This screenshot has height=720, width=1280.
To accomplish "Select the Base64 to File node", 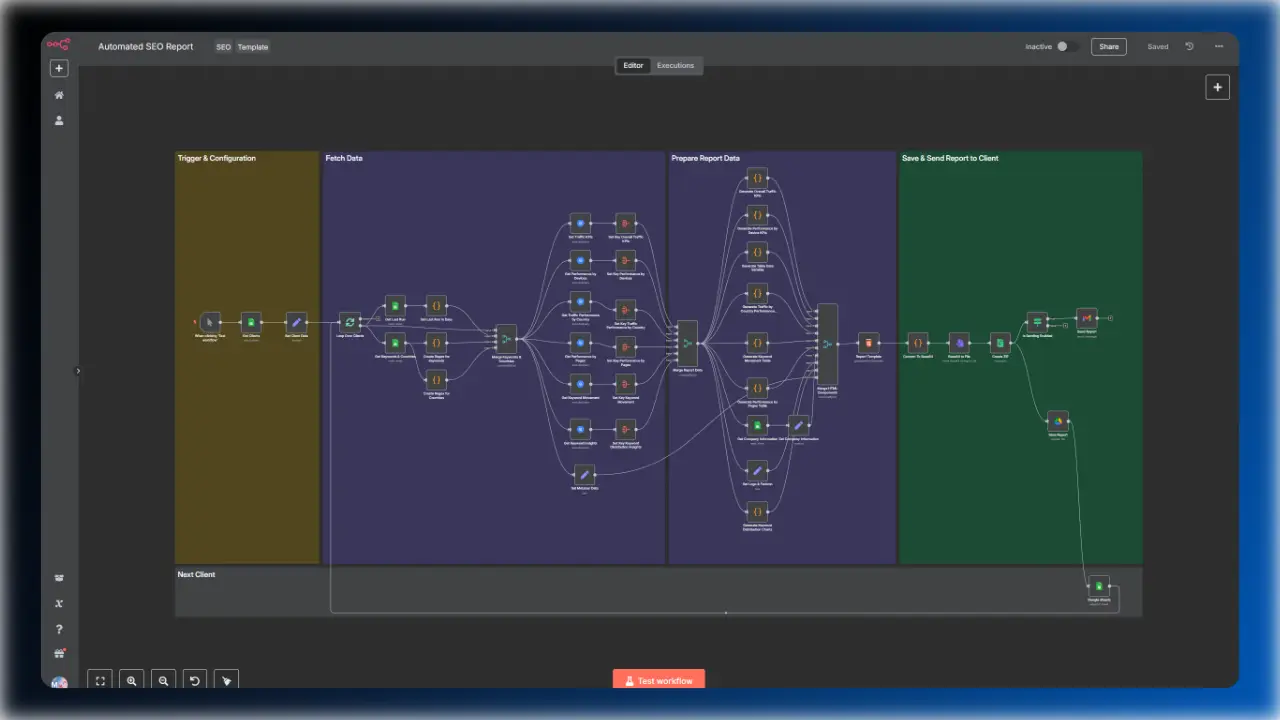I will [959, 343].
